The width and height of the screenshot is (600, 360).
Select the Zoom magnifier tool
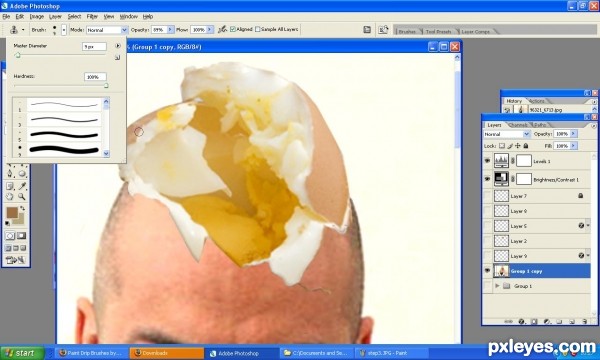click(x=22, y=197)
